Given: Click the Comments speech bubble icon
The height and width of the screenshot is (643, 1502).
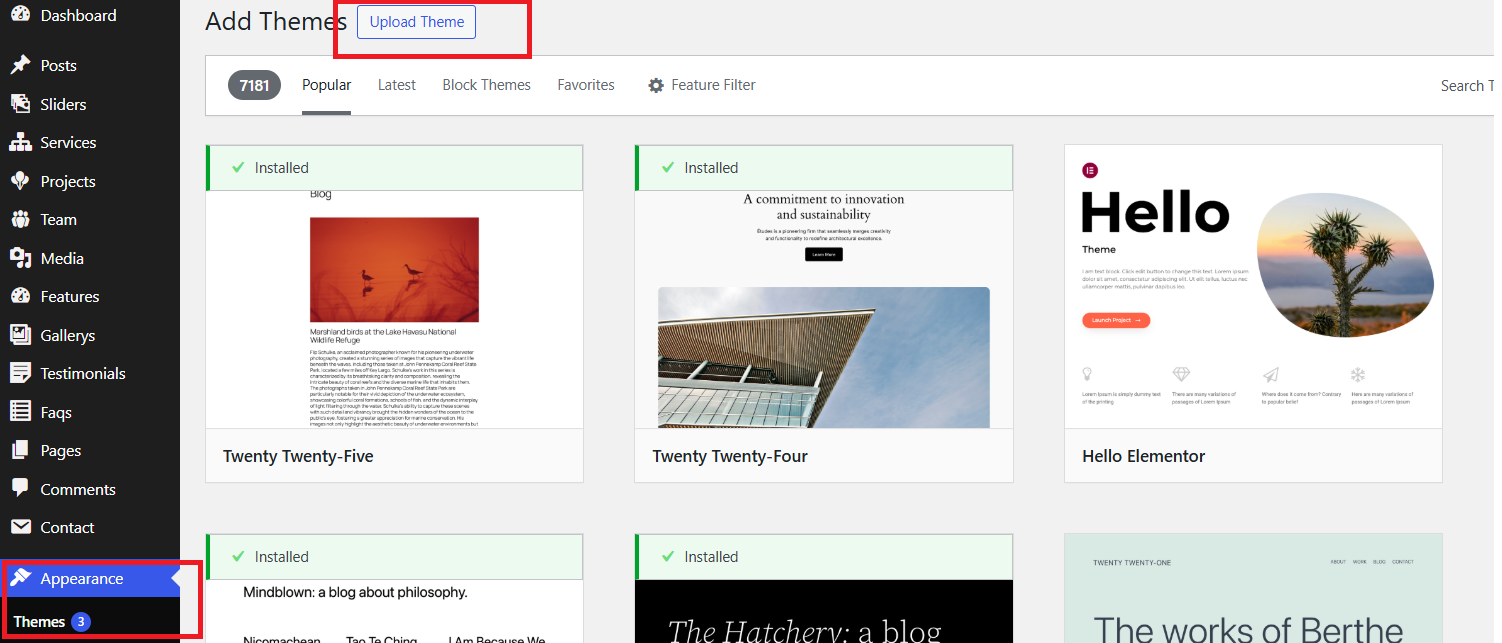Looking at the screenshot, I should (x=20, y=489).
